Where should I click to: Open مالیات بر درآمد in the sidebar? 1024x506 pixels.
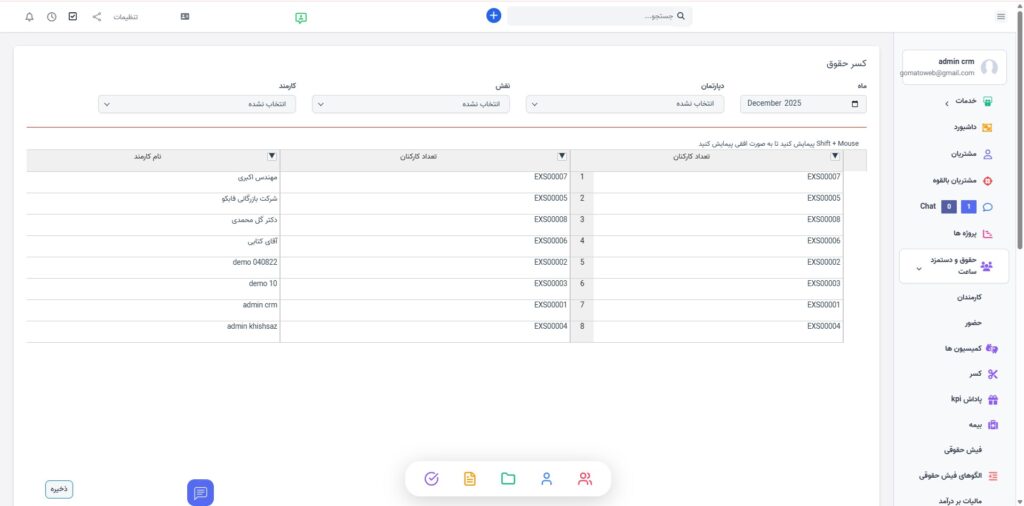coord(960,500)
